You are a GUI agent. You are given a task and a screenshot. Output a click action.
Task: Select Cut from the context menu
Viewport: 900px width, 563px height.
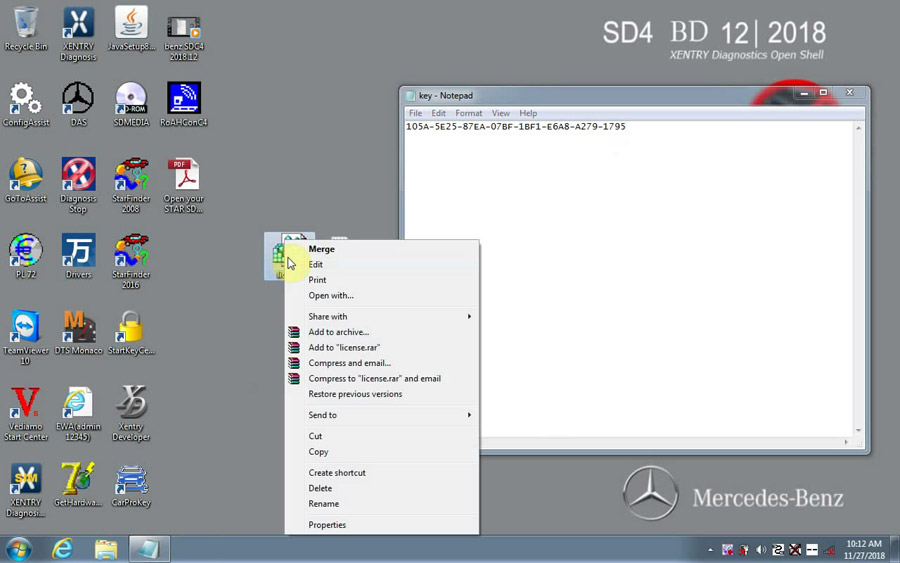(x=382, y=436)
